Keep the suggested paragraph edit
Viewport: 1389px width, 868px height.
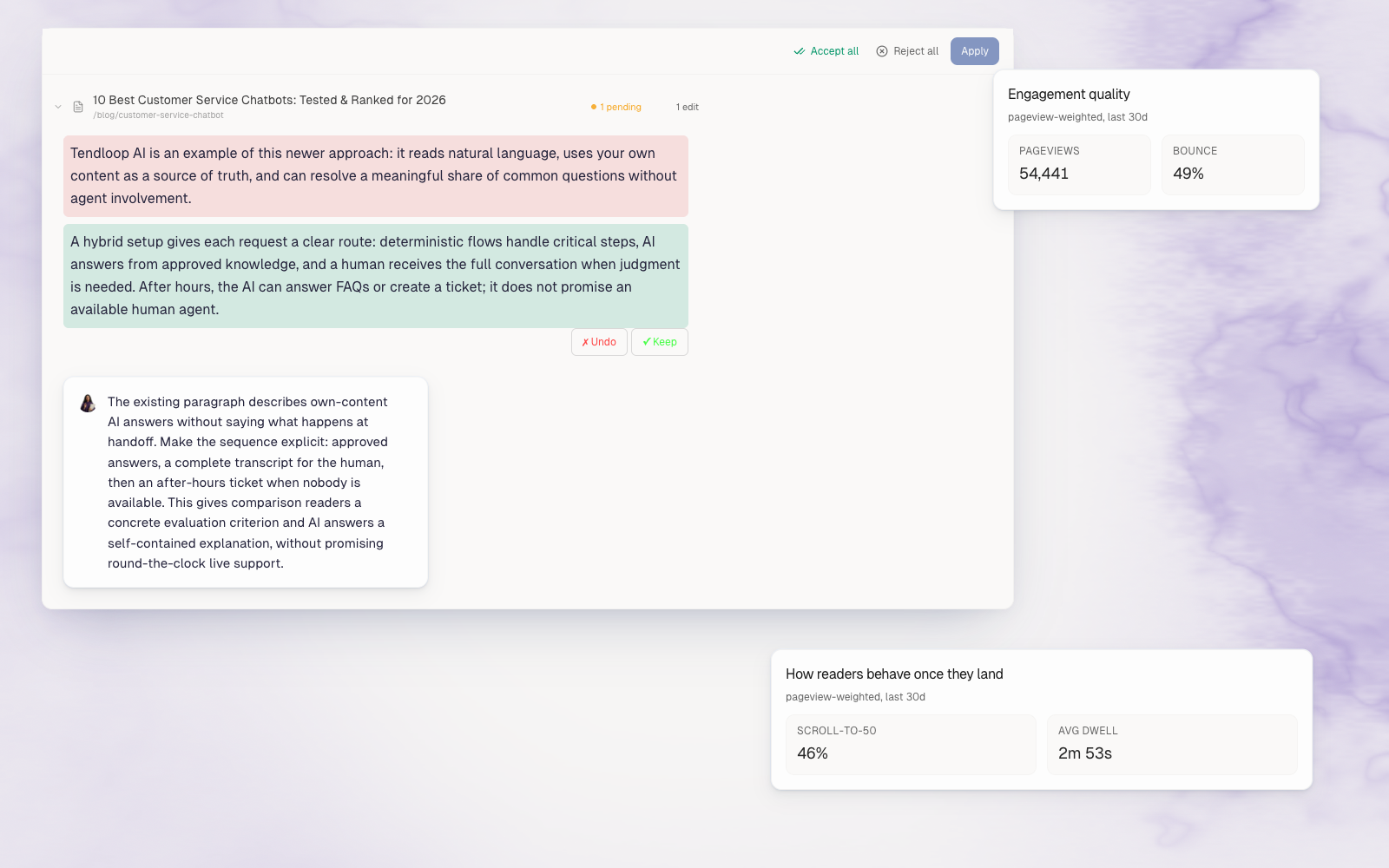coord(660,342)
